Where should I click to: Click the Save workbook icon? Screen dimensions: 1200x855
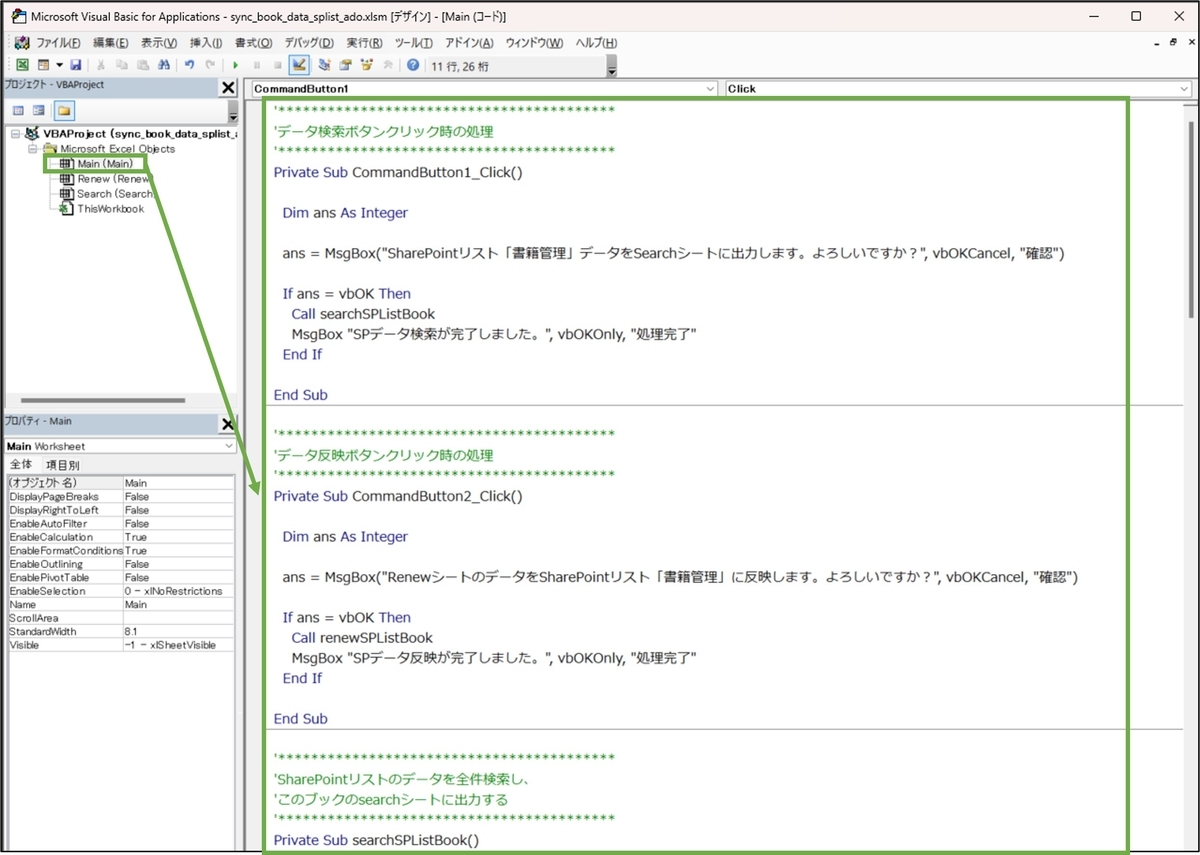pos(75,65)
